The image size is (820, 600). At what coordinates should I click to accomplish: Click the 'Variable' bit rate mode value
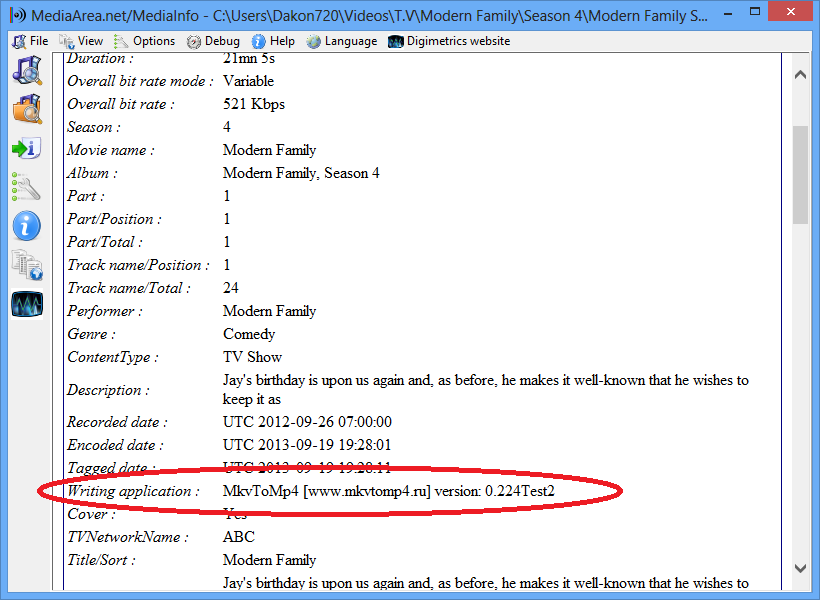click(248, 81)
